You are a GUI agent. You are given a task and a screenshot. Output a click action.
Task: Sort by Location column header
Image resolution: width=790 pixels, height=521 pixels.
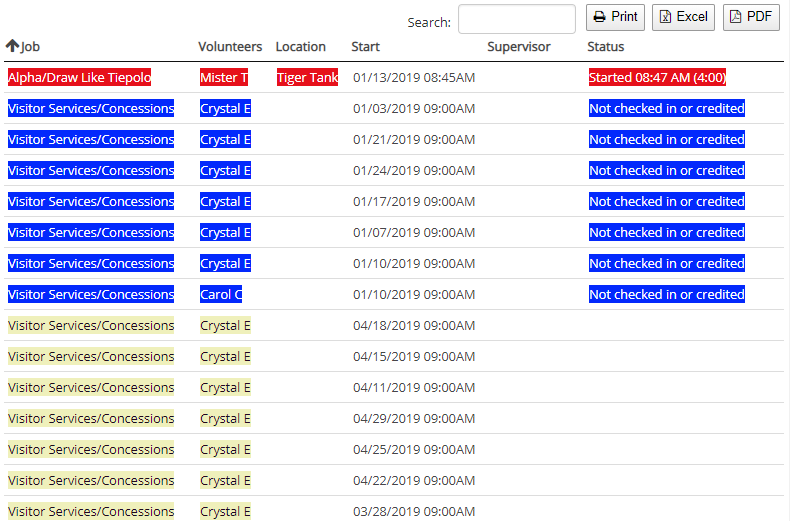[x=300, y=47]
